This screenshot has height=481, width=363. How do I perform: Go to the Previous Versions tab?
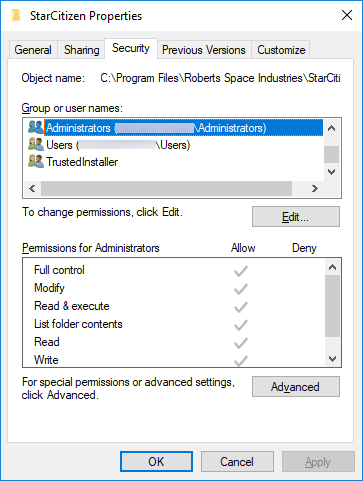204,50
